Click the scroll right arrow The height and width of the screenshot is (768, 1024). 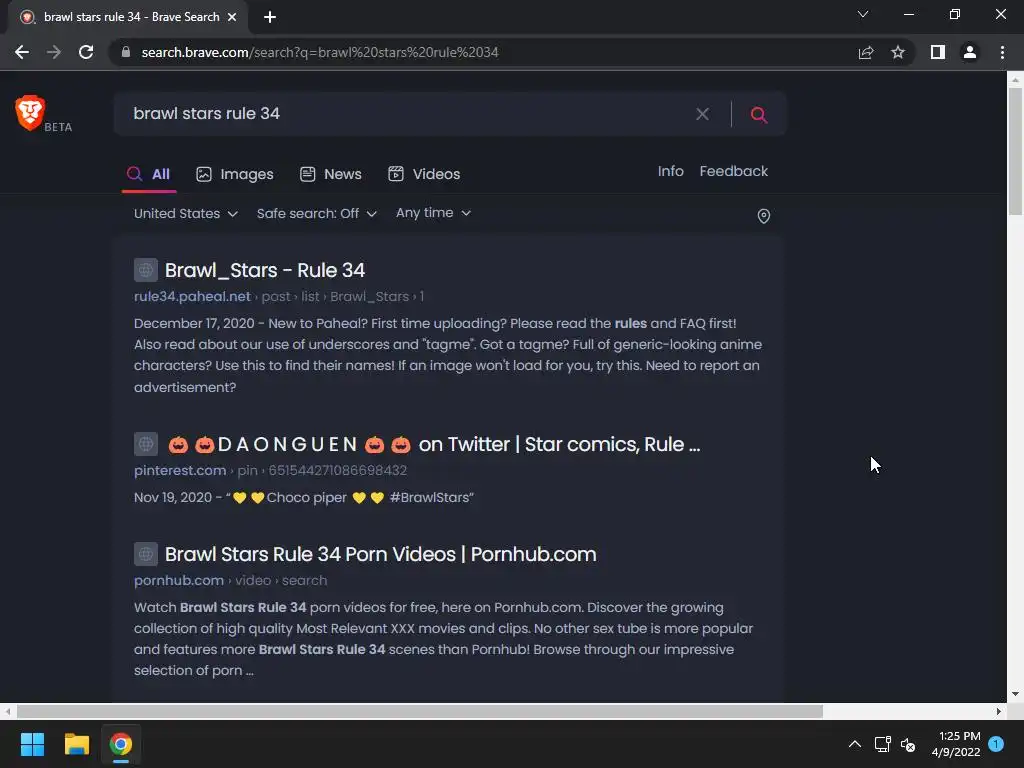[999, 711]
